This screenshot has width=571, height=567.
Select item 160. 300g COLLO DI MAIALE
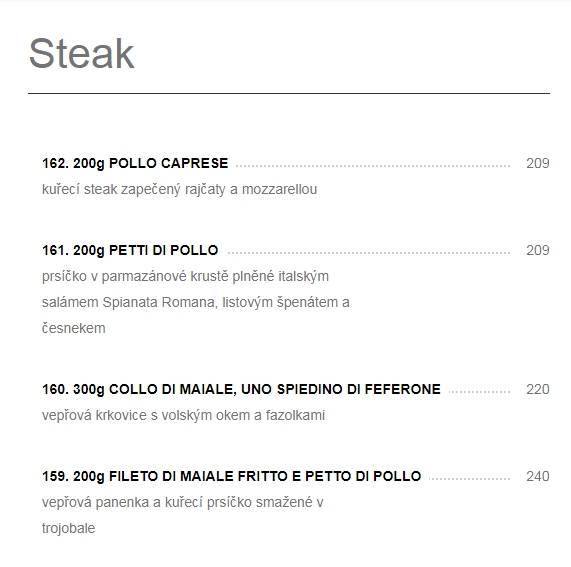[241, 389]
